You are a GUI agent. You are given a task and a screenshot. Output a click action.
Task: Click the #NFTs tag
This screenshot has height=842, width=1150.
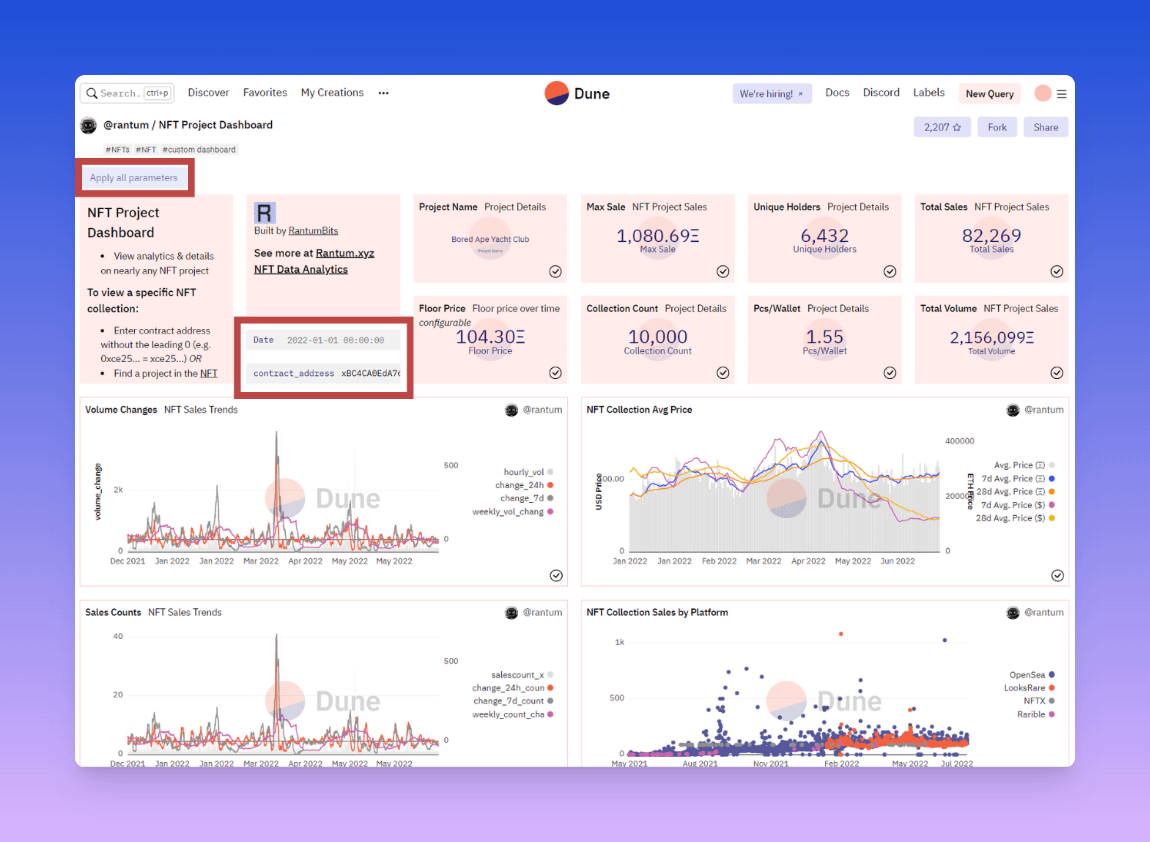117,150
